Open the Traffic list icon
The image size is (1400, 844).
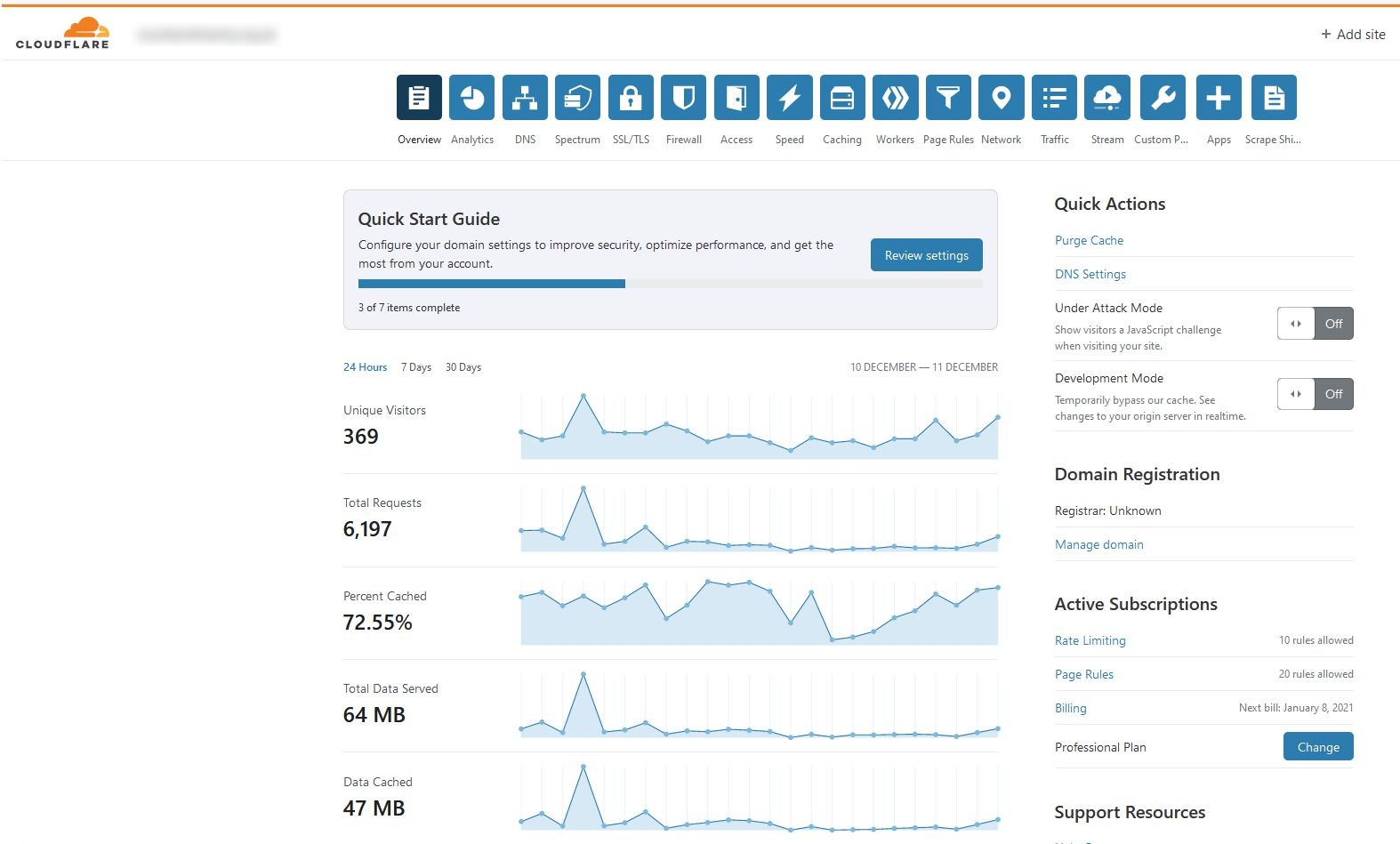[x=1054, y=97]
